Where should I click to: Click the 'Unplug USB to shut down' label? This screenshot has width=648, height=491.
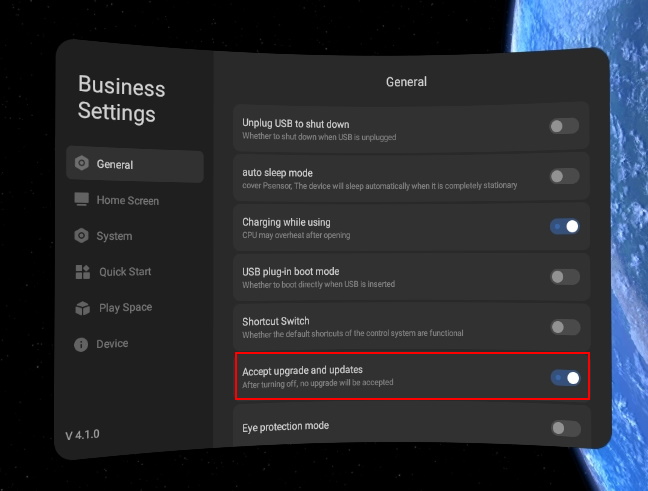click(295, 124)
